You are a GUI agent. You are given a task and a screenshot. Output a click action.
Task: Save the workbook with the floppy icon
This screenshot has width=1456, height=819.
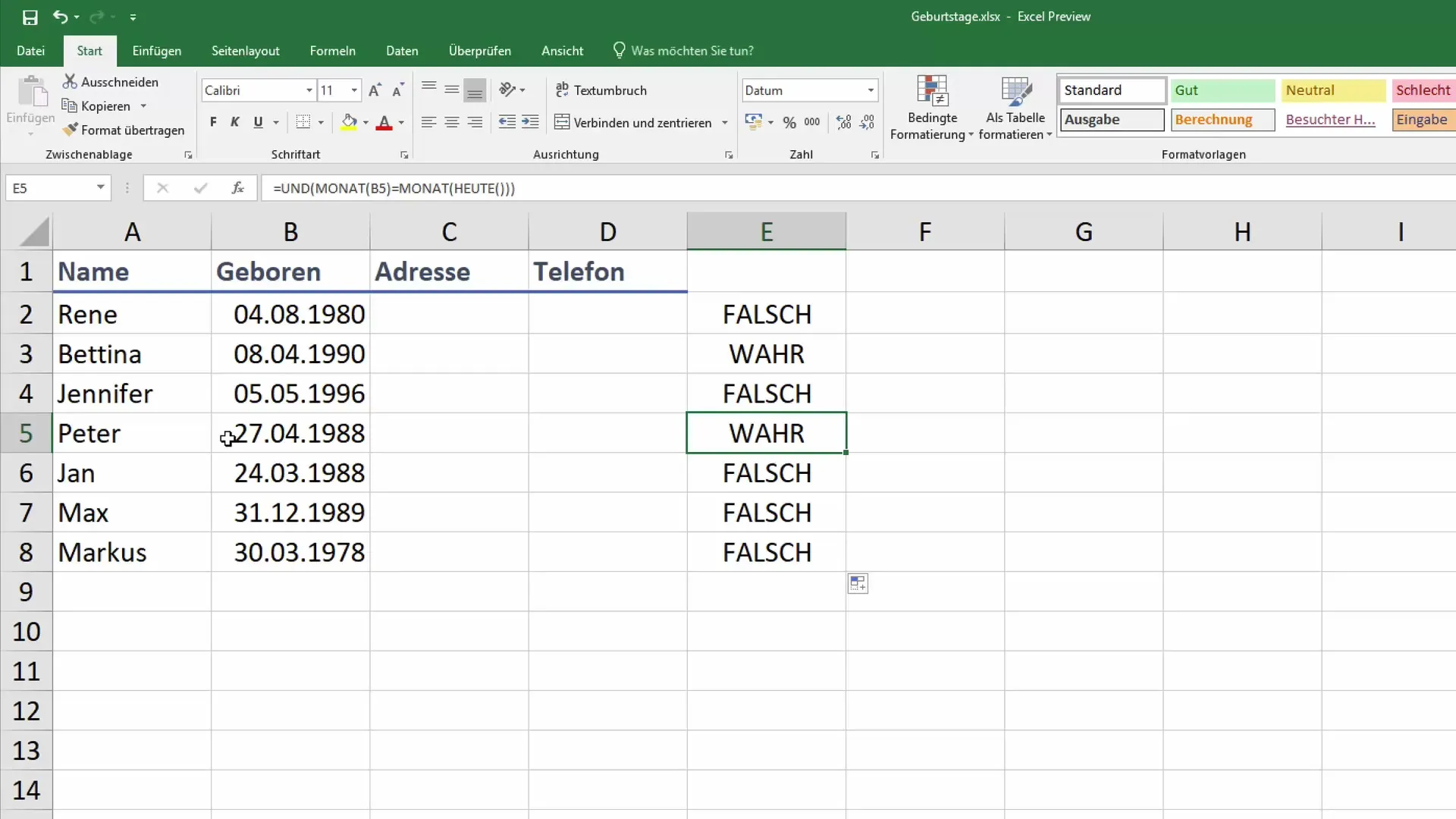(x=30, y=17)
